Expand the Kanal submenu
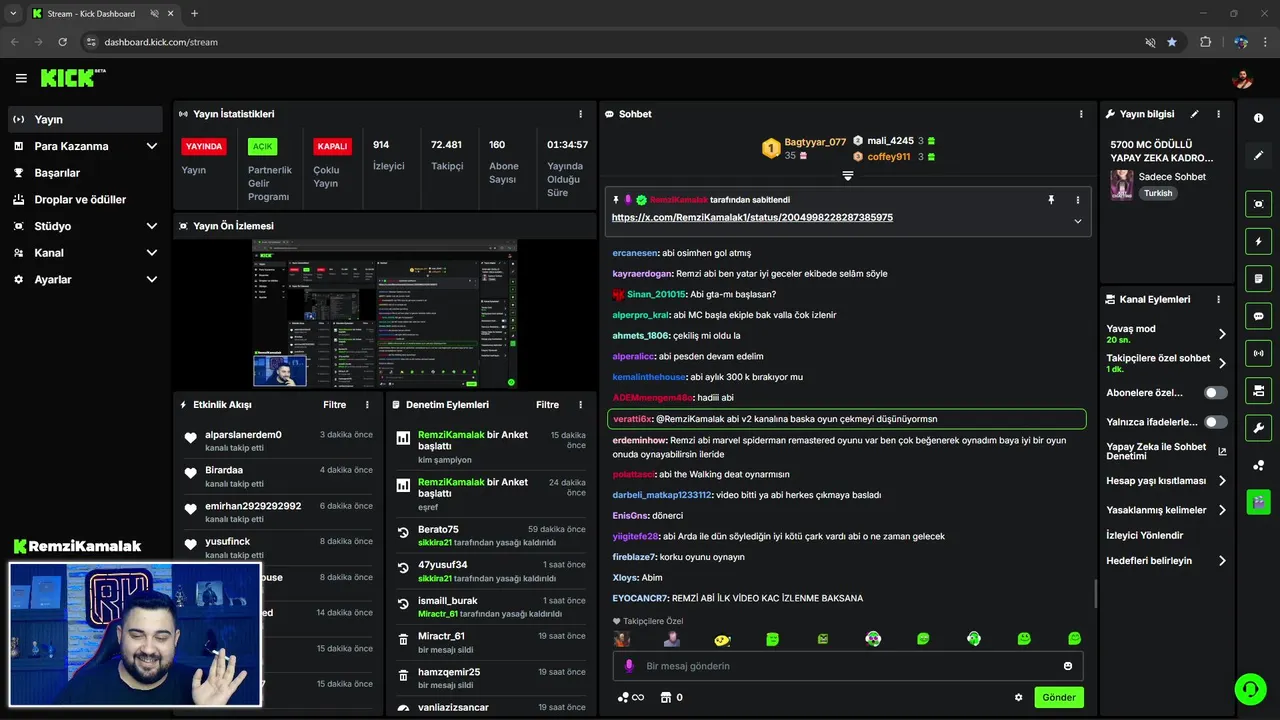 pos(152,253)
